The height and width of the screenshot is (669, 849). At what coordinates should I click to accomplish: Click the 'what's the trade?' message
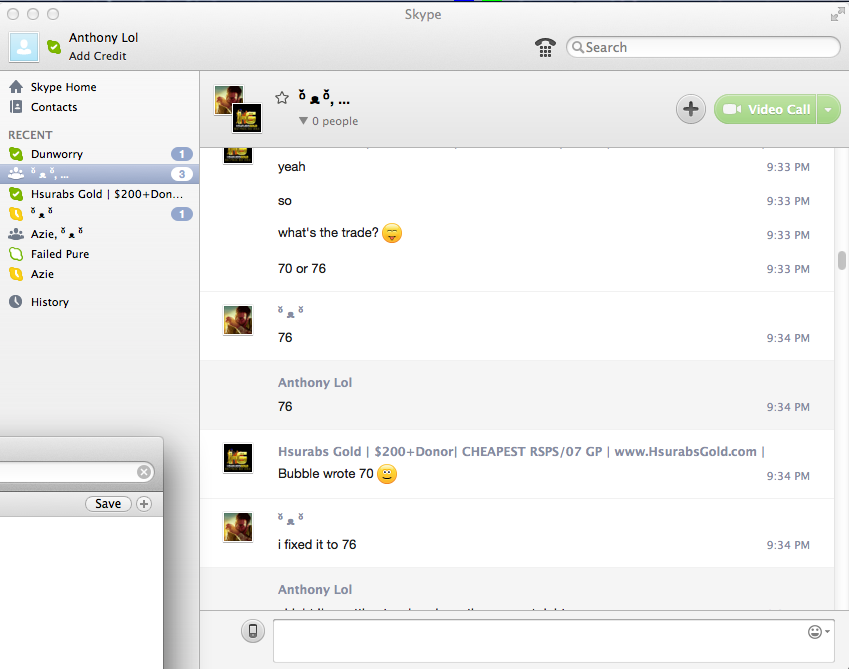click(328, 233)
